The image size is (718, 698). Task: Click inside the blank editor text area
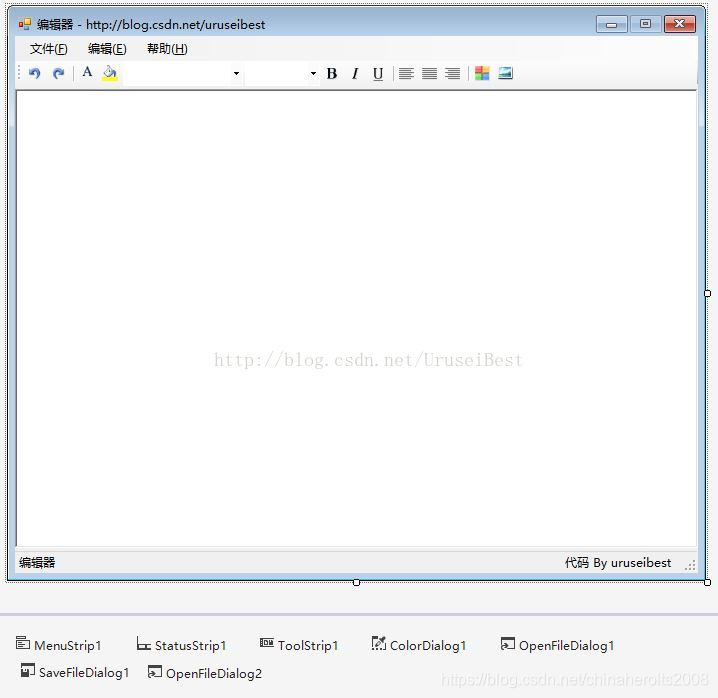[356, 318]
